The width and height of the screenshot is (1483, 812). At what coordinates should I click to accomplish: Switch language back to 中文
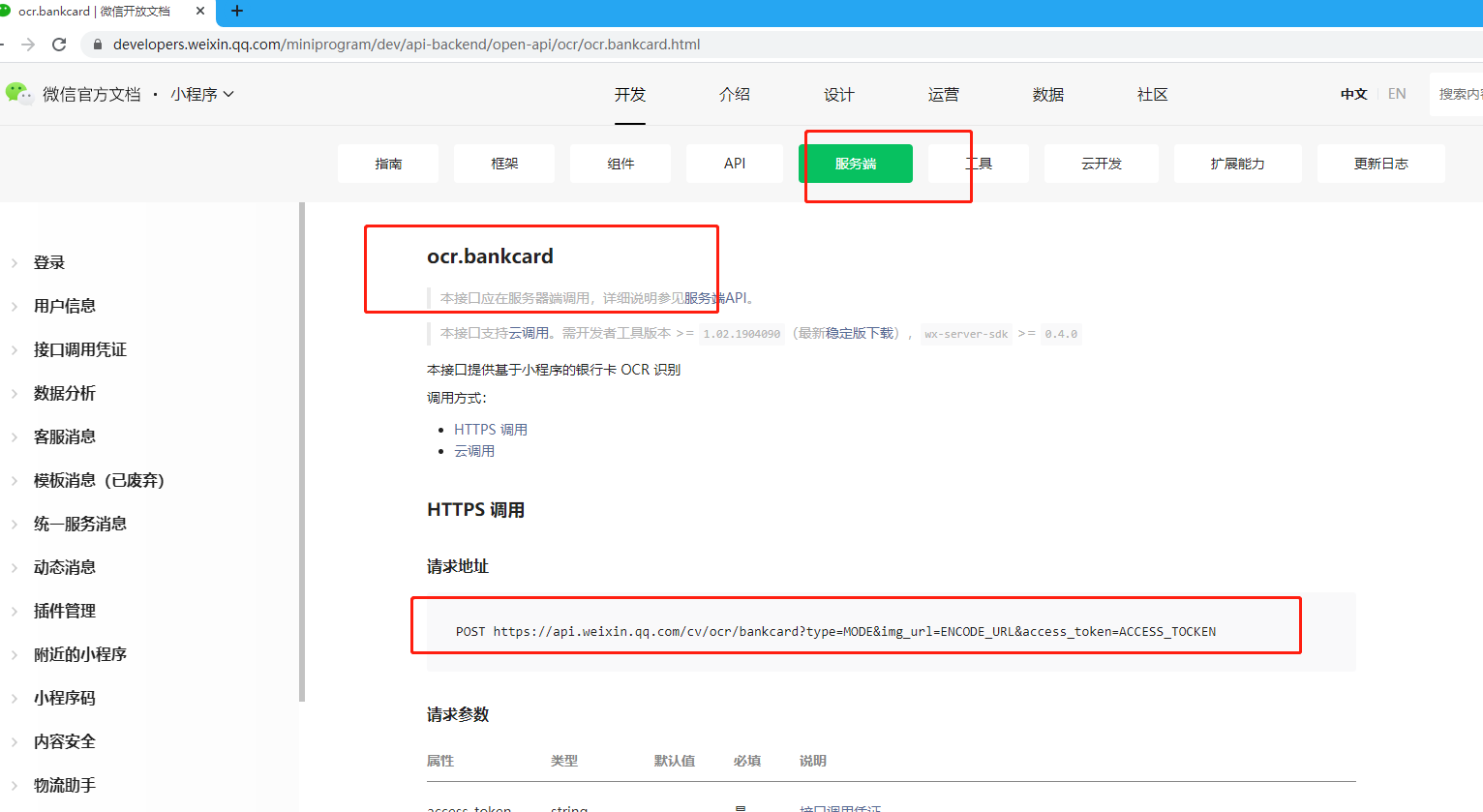tap(1353, 93)
